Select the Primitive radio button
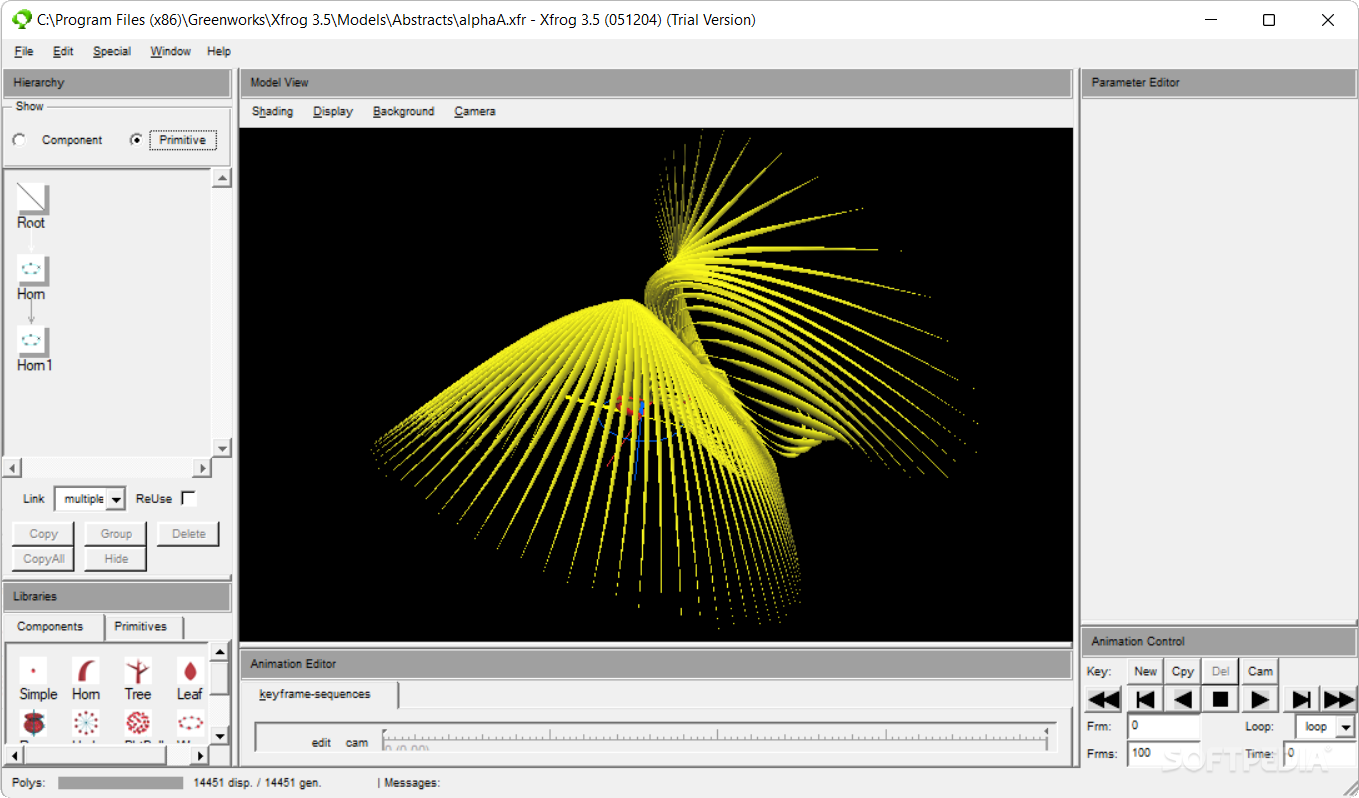This screenshot has width=1359, height=798. [x=136, y=140]
